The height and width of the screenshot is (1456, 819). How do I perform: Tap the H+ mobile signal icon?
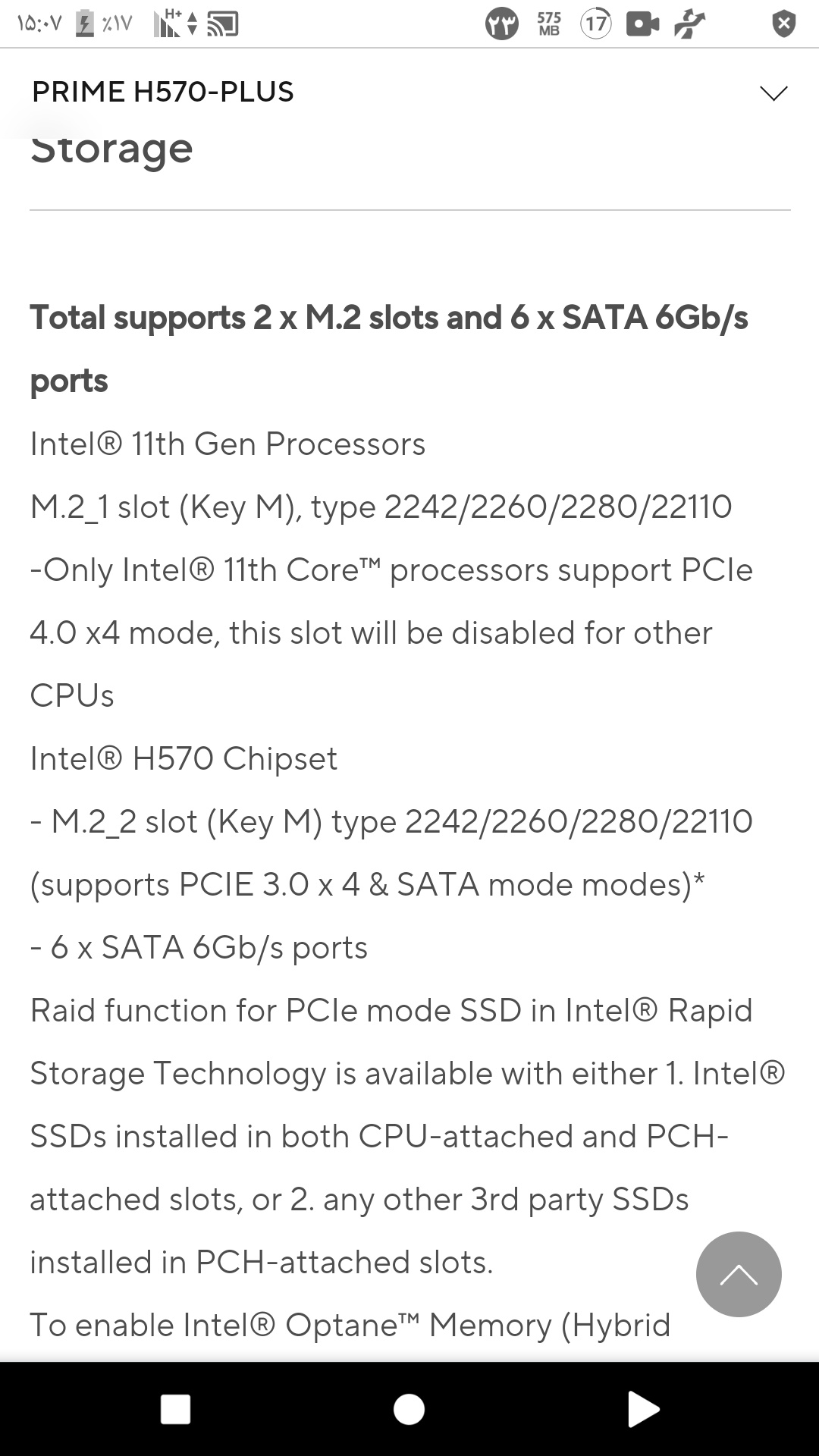[x=175, y=24]
